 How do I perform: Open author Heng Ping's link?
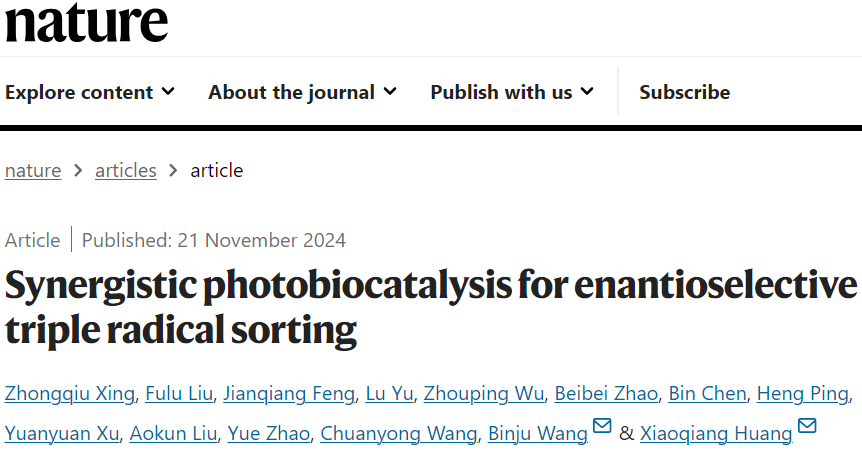pyautogui.click(x=803, y=393)
